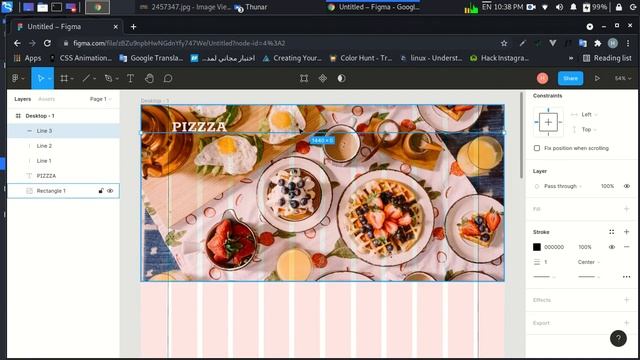Expand Frame tool options arrow
640x360 pixels.
[72, 78]
